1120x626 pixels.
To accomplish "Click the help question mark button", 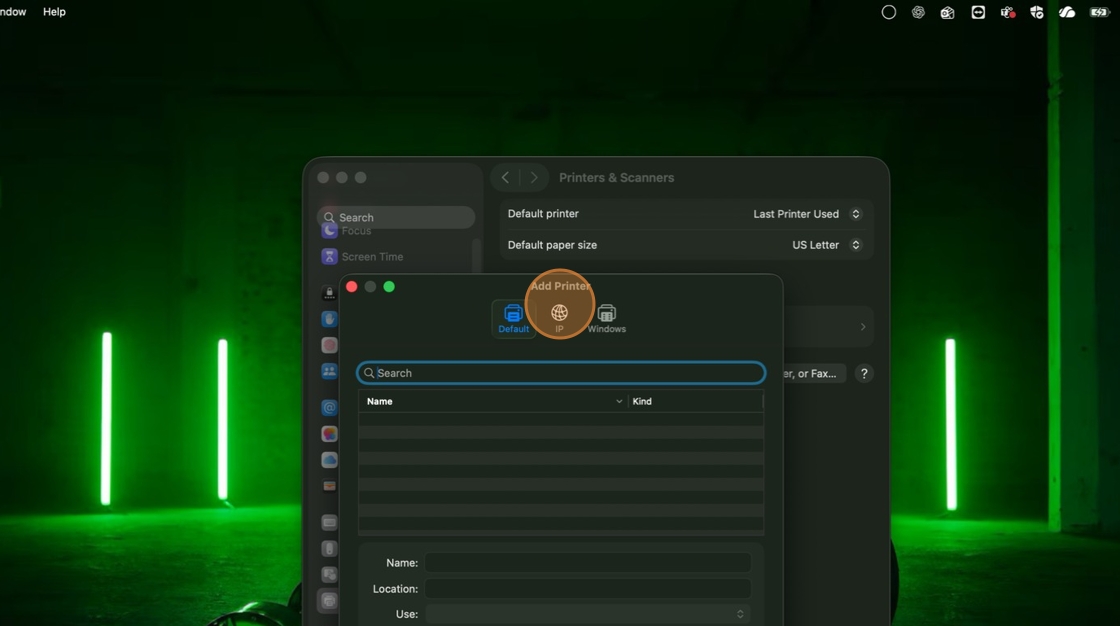I will 864,374.
